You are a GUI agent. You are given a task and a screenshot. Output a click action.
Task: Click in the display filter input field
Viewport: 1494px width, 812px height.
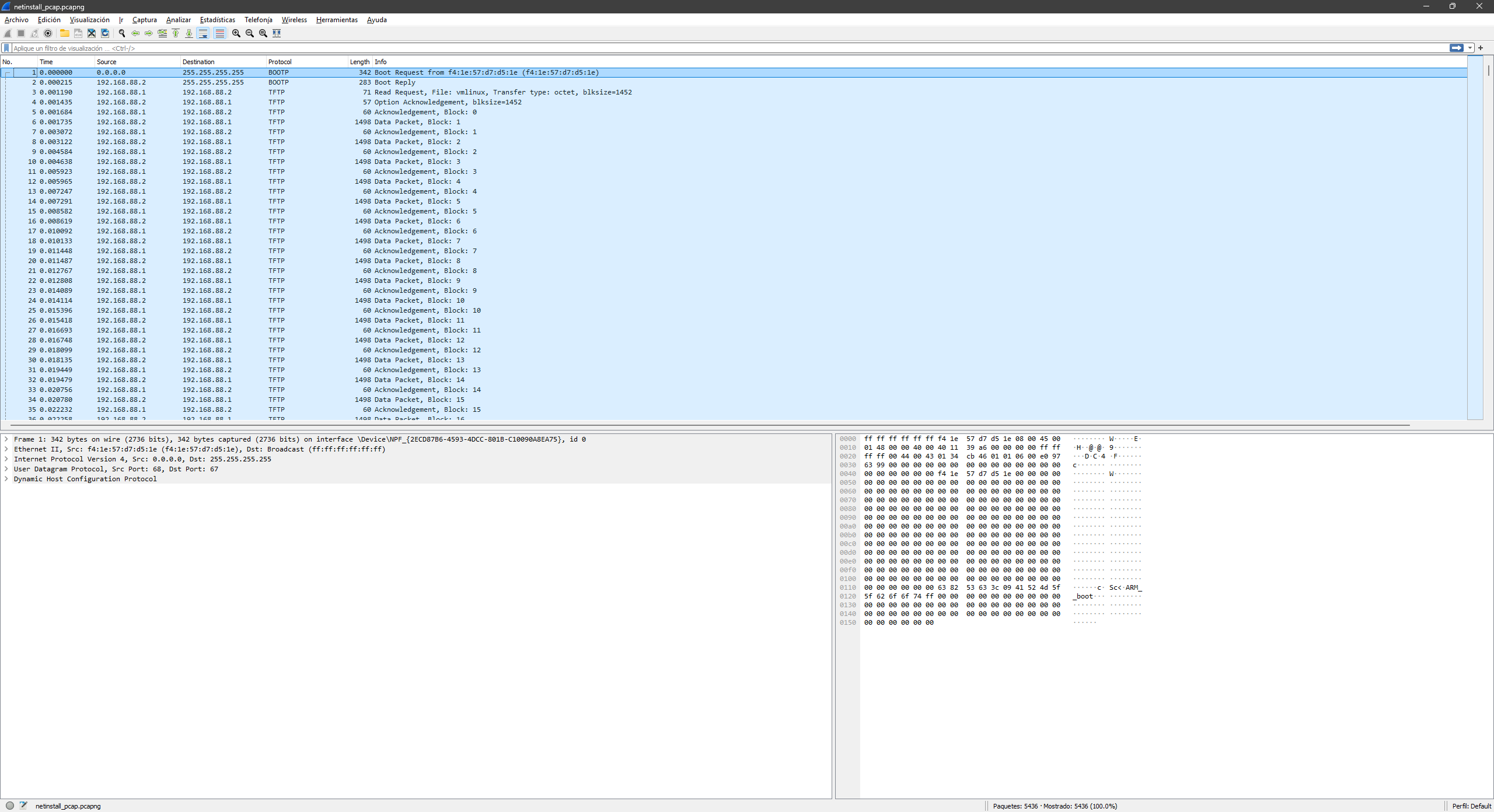(700, 48)
